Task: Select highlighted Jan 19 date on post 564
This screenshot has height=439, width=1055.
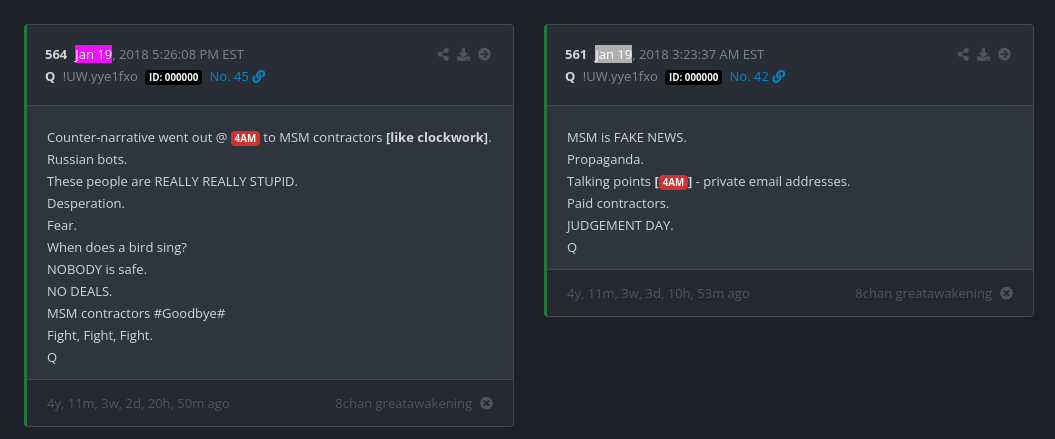Action: [94, 54]
